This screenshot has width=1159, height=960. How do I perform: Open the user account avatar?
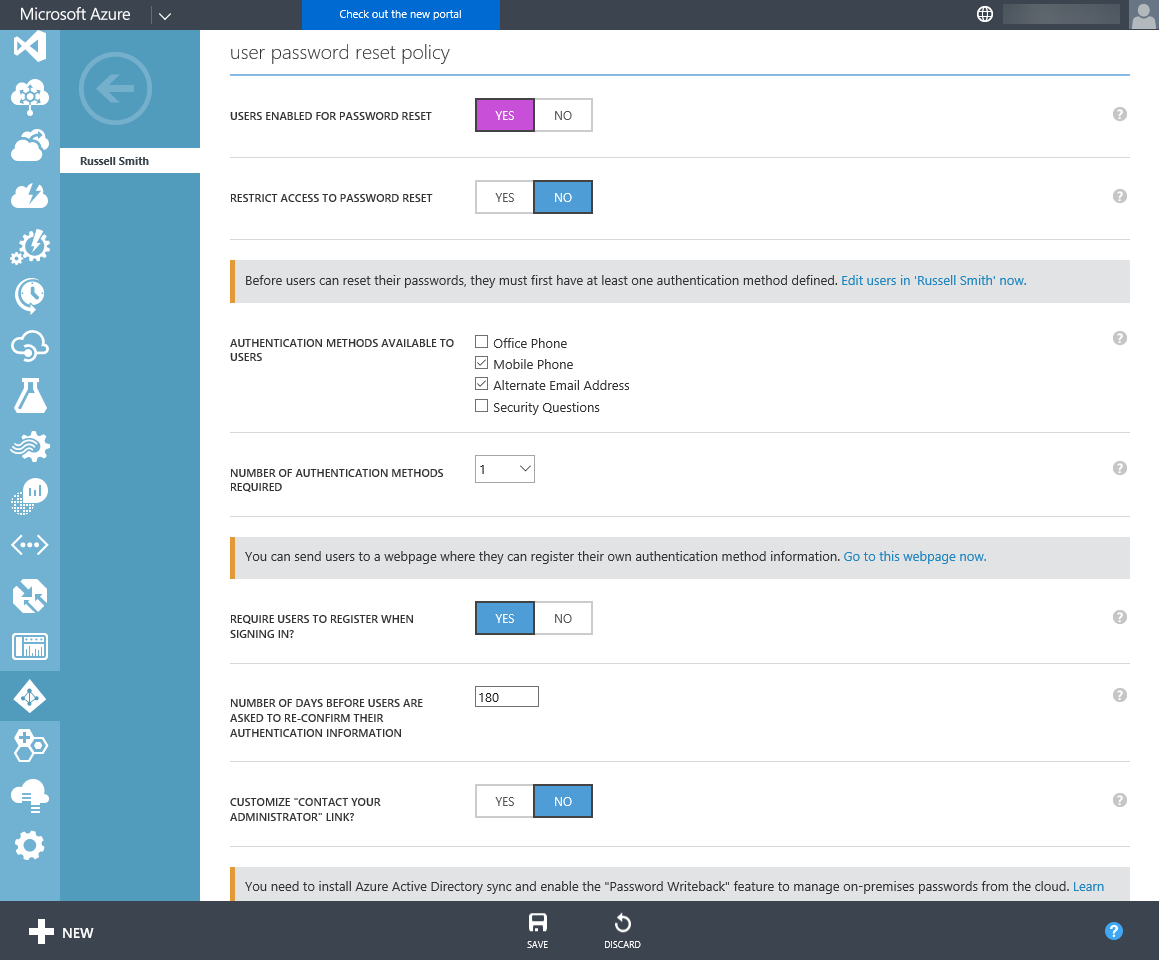click(x=1143, y=15)
